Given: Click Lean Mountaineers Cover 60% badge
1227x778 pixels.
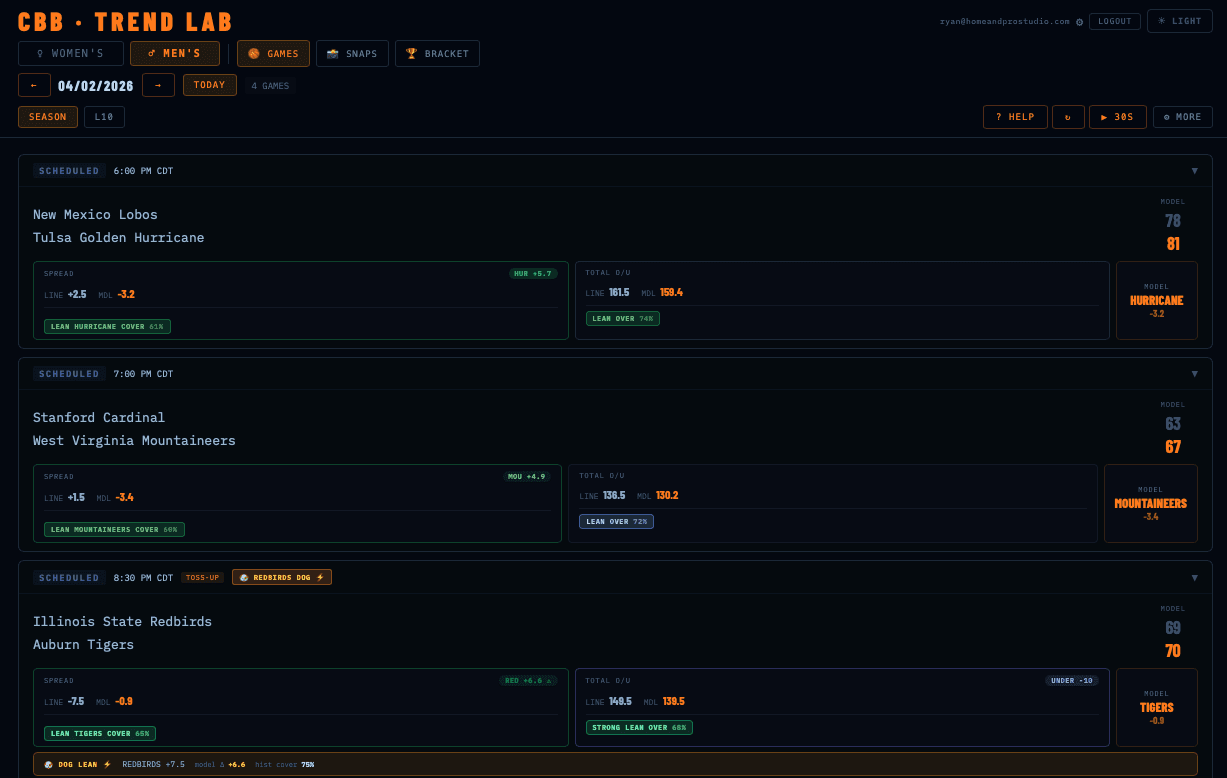Looking at the screenshot, I should (114, 529).
